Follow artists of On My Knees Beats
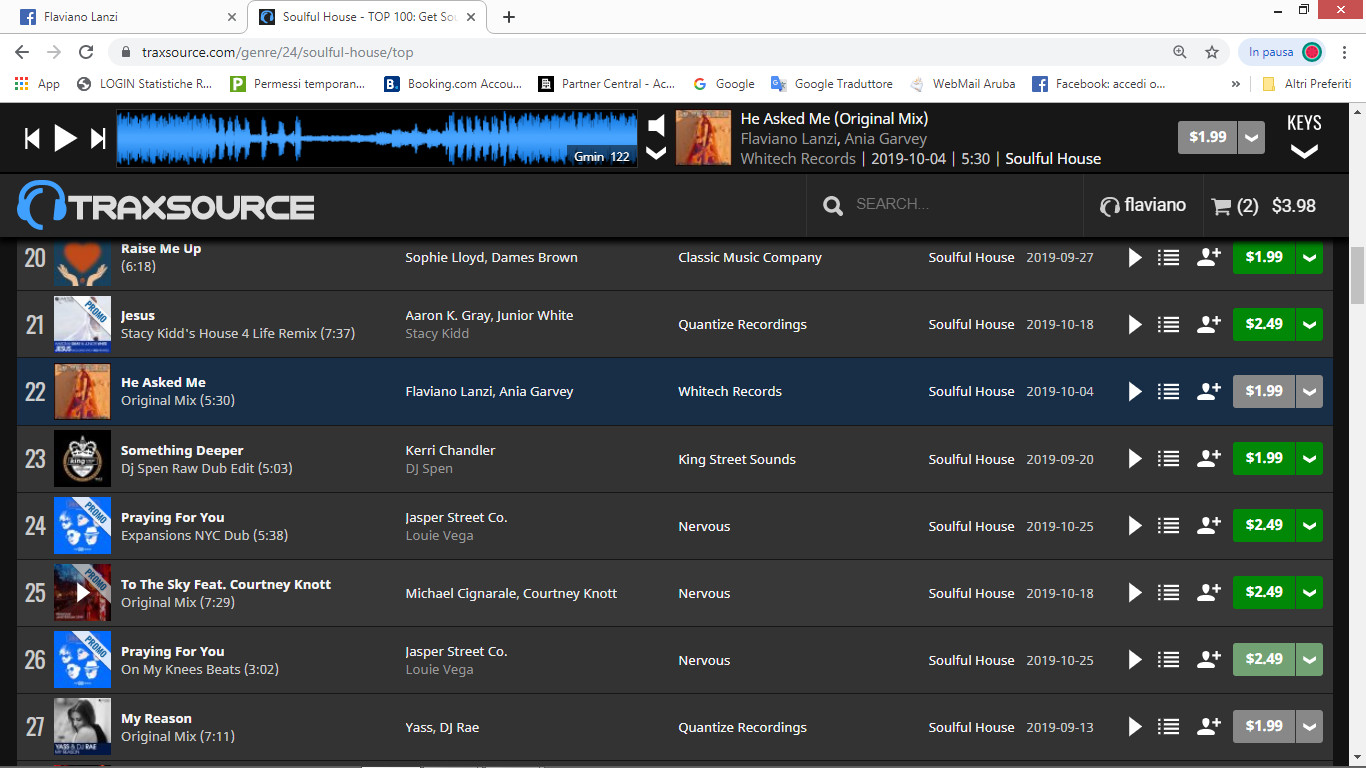1366x768 pixels. tap(1208, 660)
